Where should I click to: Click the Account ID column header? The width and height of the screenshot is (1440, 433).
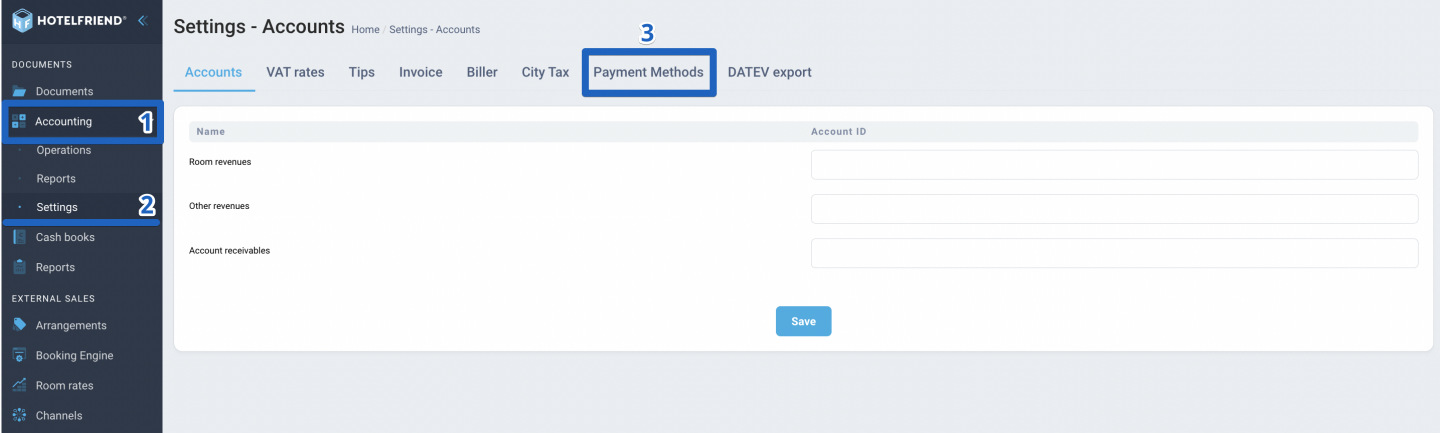click(x=839, y=132)
